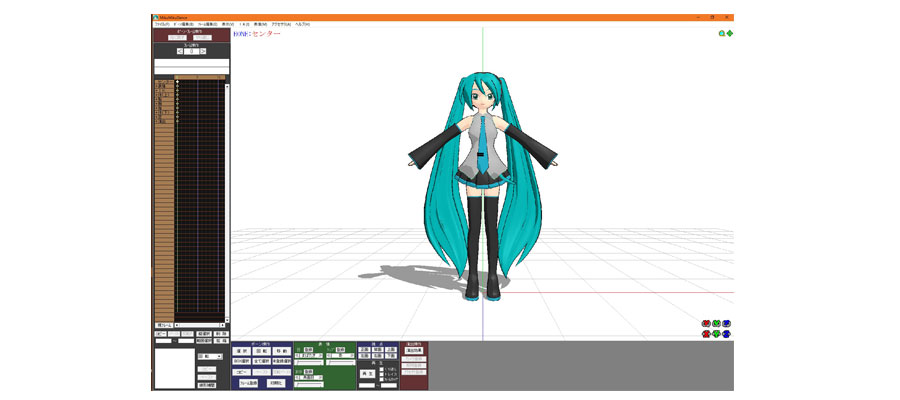Open the アクセサリ(A) menu

(x=281, y=24)
